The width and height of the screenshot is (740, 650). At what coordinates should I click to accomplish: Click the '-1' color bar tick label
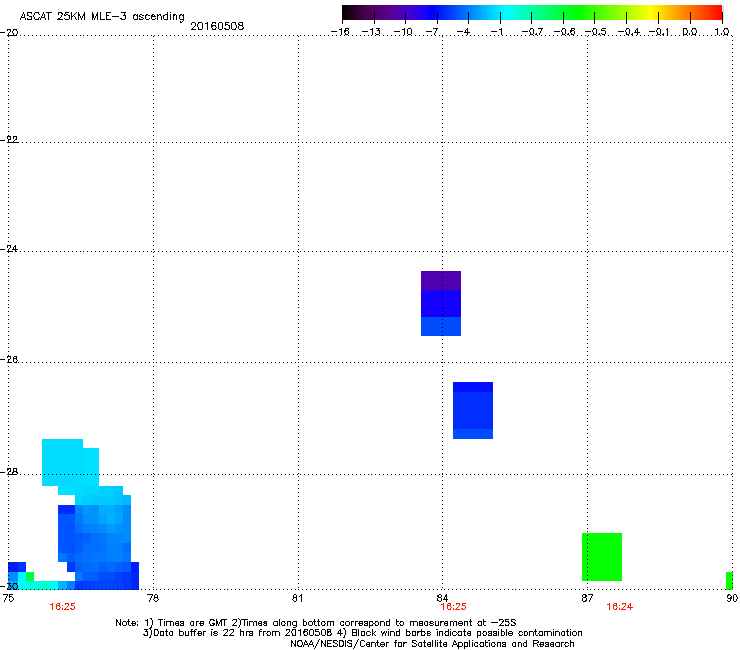tap(497, 32)
